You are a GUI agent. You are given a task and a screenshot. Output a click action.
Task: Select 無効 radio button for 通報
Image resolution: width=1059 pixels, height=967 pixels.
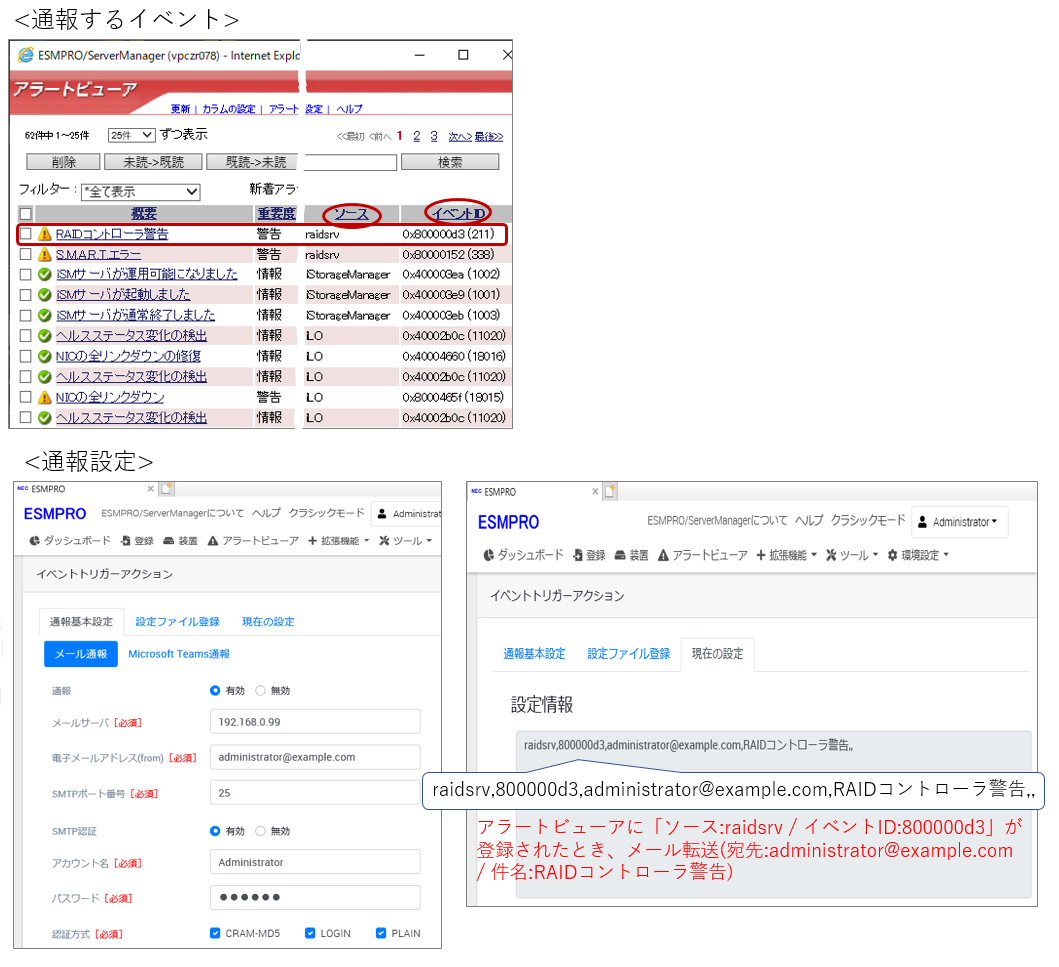[x=261, y=690]
